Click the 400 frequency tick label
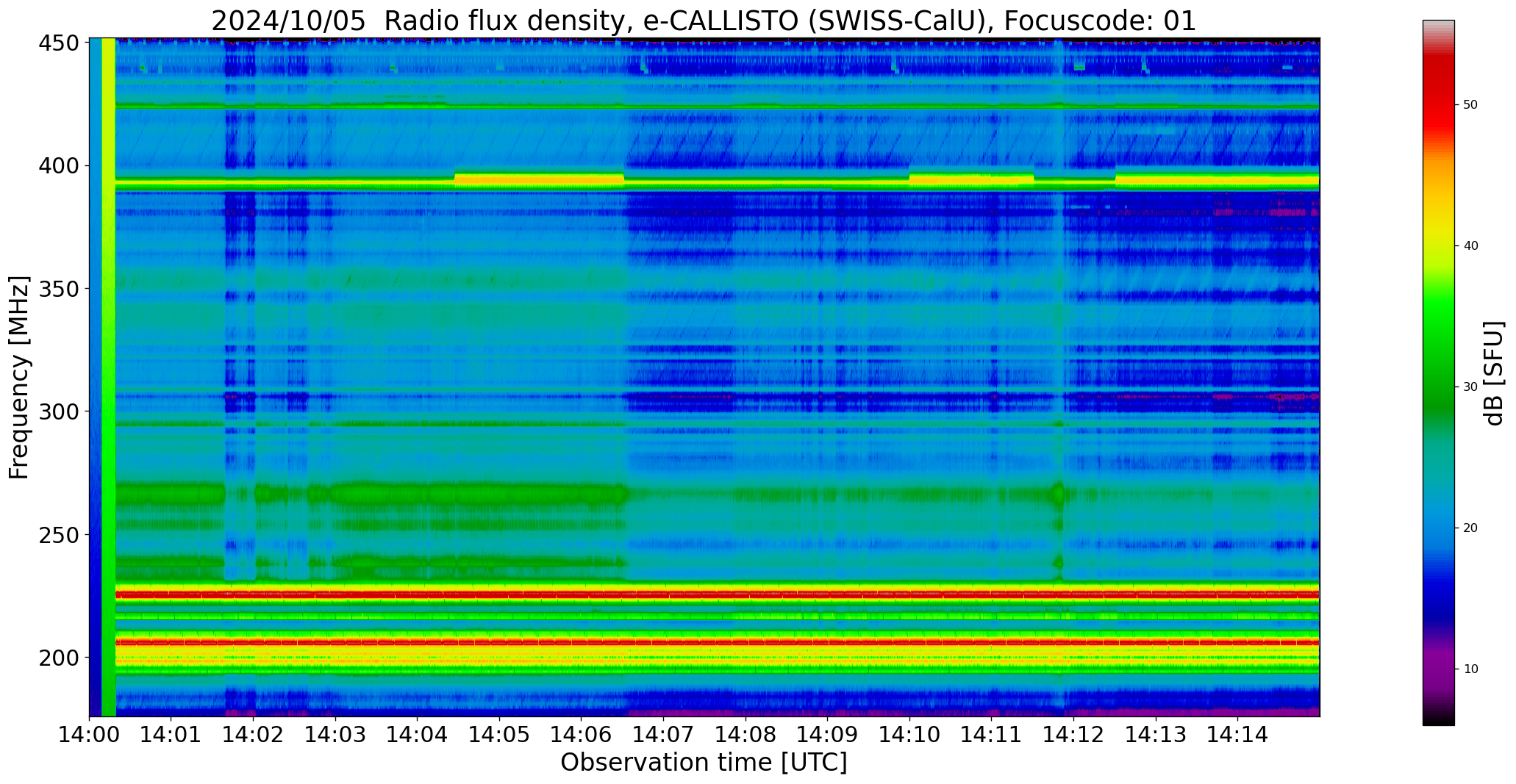 59,166
